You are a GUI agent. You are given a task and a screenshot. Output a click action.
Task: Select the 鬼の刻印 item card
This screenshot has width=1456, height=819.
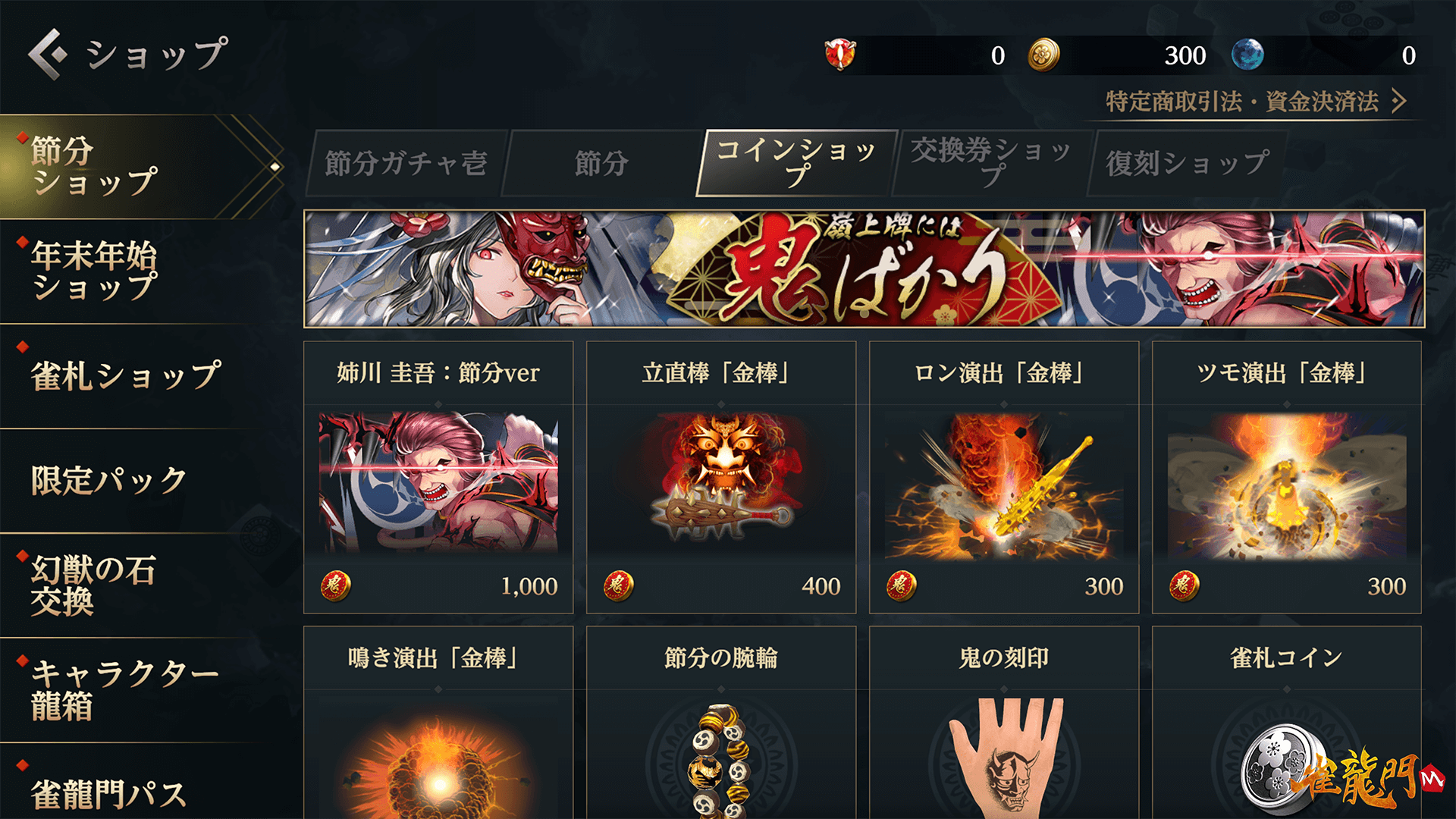tap(1004, 723)
